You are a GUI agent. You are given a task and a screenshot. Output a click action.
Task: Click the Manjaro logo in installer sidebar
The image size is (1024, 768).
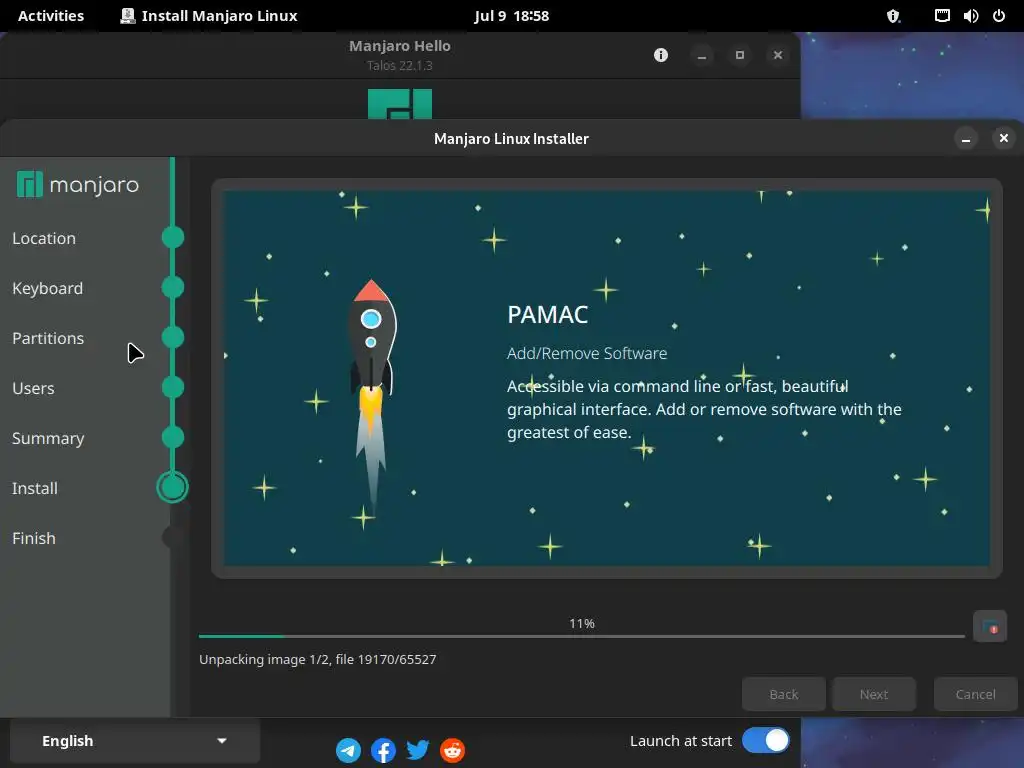pos(78,184)
